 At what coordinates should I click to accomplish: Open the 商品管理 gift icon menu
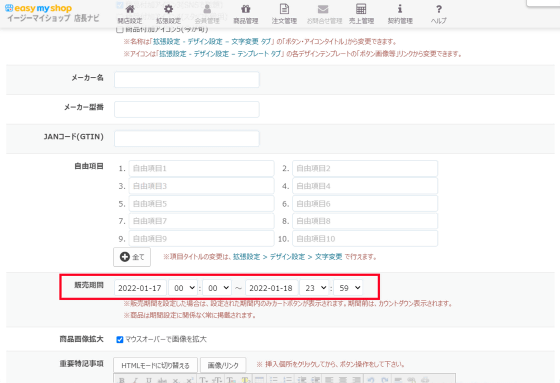246,14
